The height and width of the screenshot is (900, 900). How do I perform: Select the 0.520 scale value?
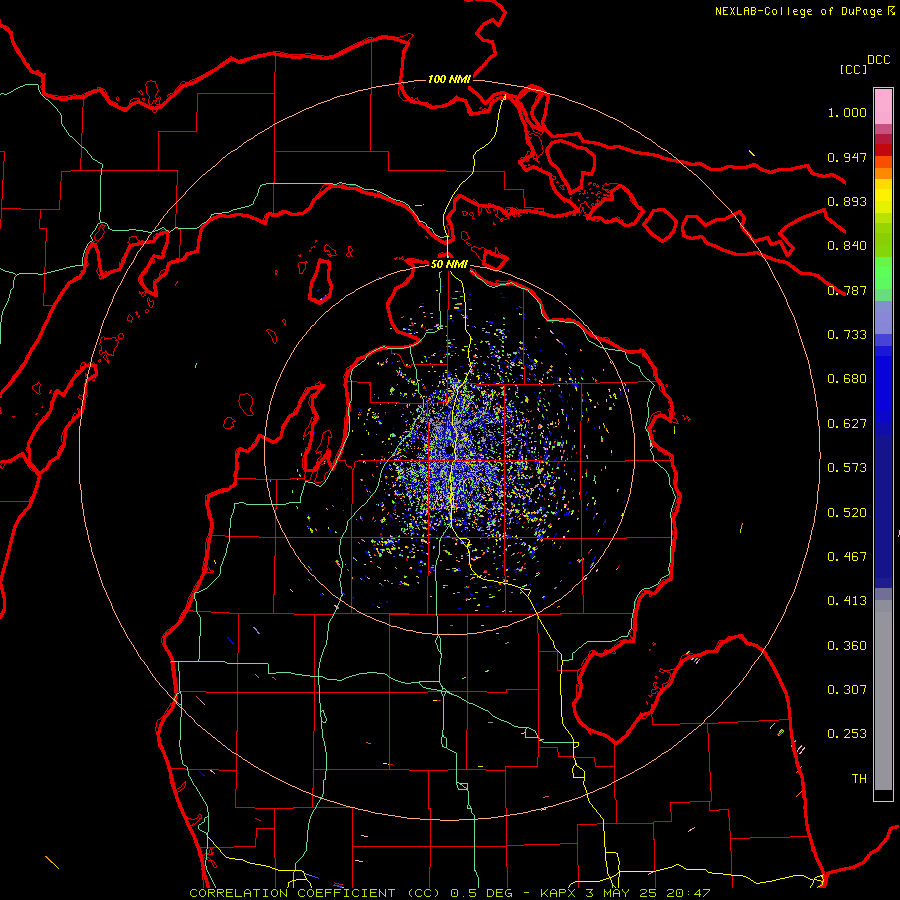[847, 513]
